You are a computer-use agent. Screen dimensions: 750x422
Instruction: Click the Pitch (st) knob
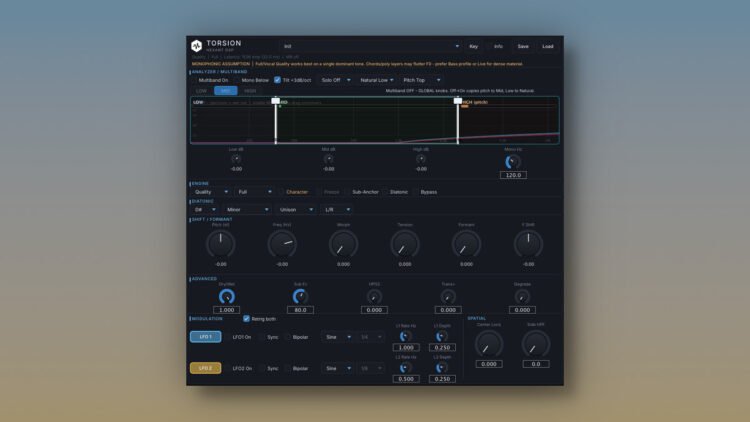click(221, 244)
